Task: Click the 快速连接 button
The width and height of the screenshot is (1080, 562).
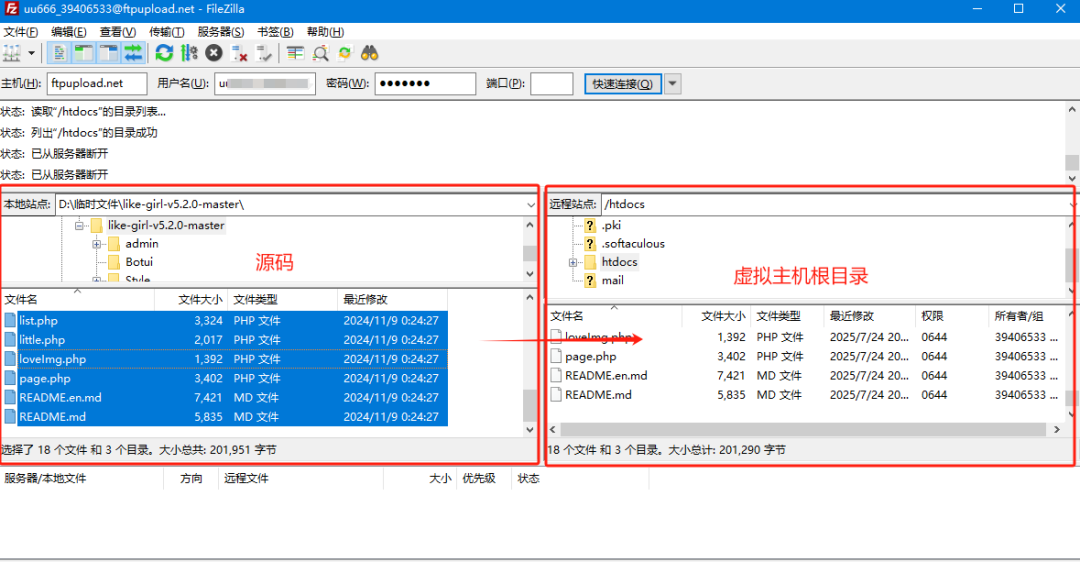Action: tap(623, 84)
